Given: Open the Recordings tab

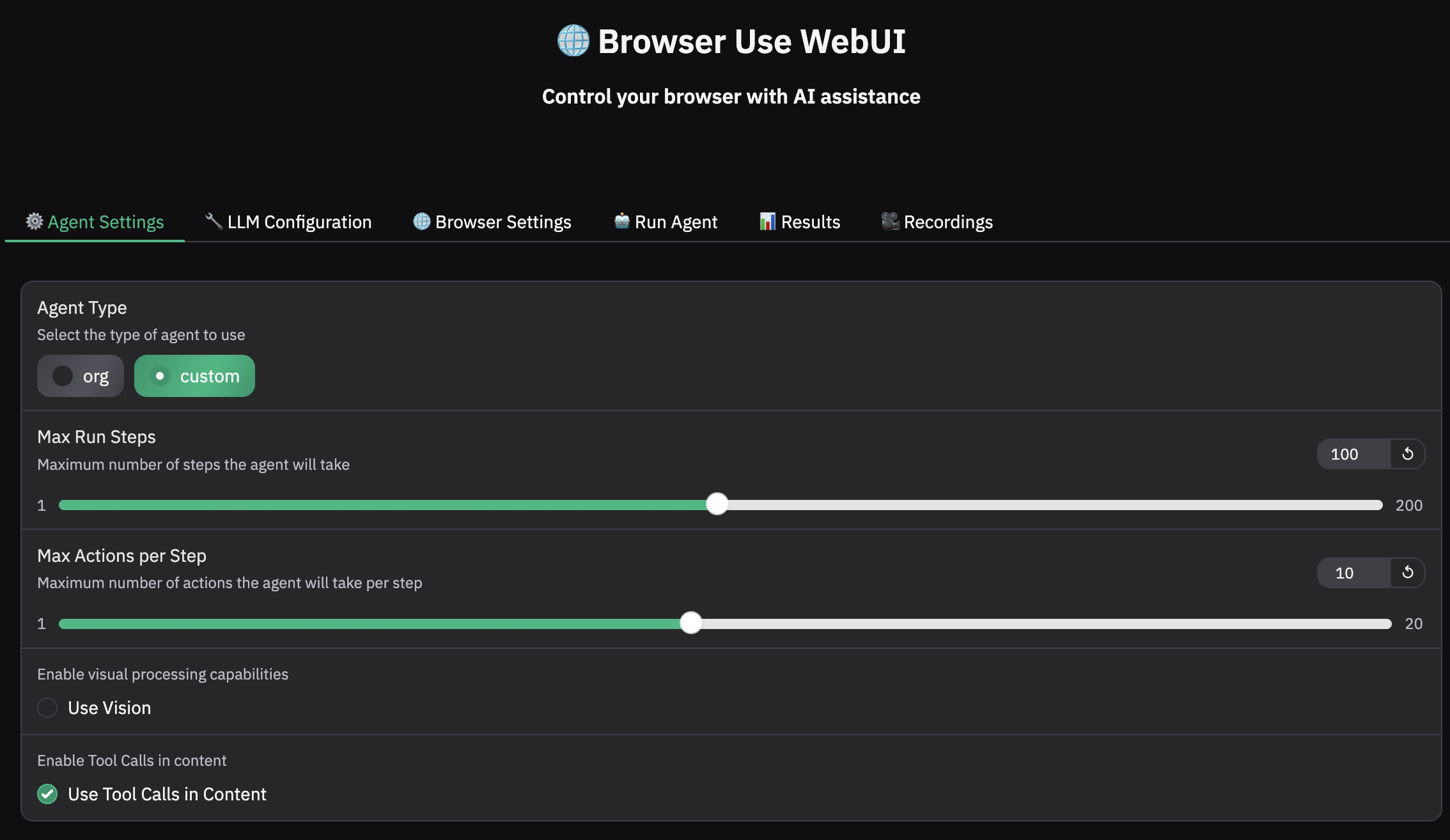Looking at the screenshot, I should (x=947, y=222).
